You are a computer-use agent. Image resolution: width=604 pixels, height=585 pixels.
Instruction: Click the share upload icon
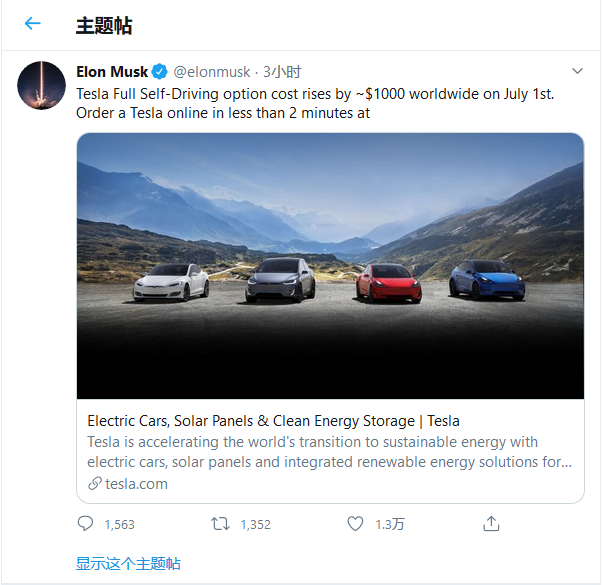pos(490,523)
